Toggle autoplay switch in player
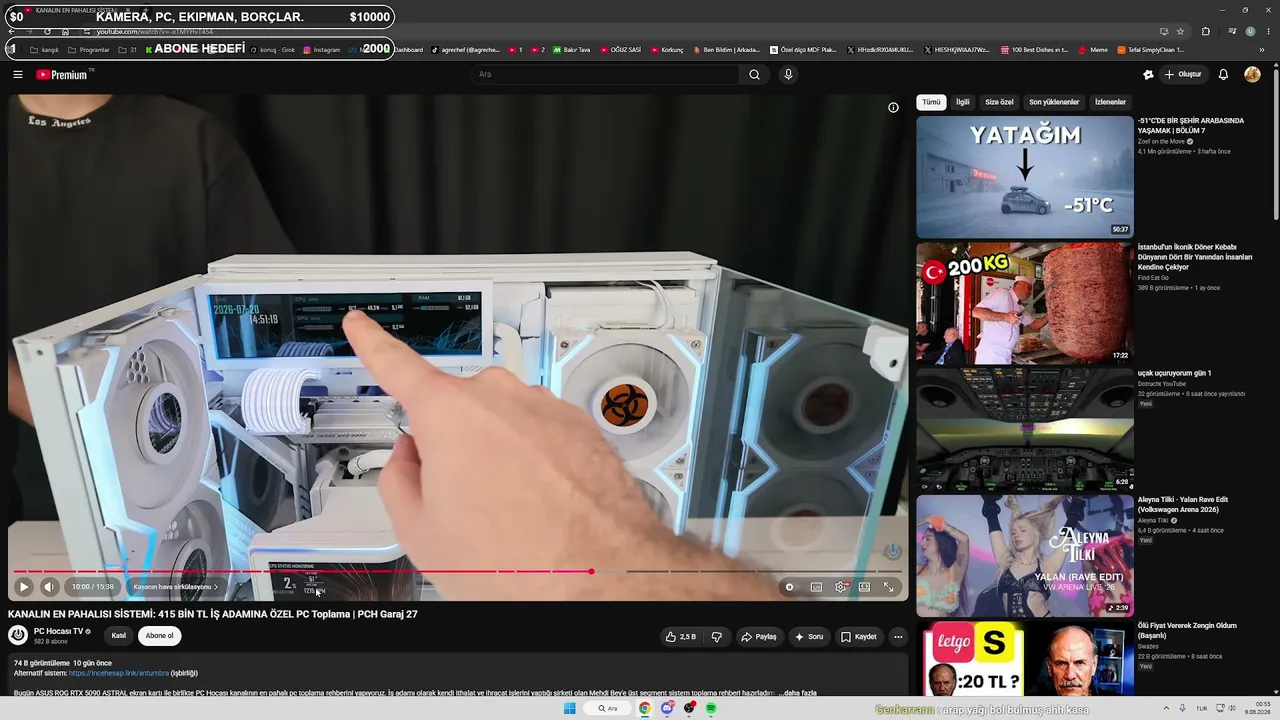1280x720 pixels. (x=789, y=587)
